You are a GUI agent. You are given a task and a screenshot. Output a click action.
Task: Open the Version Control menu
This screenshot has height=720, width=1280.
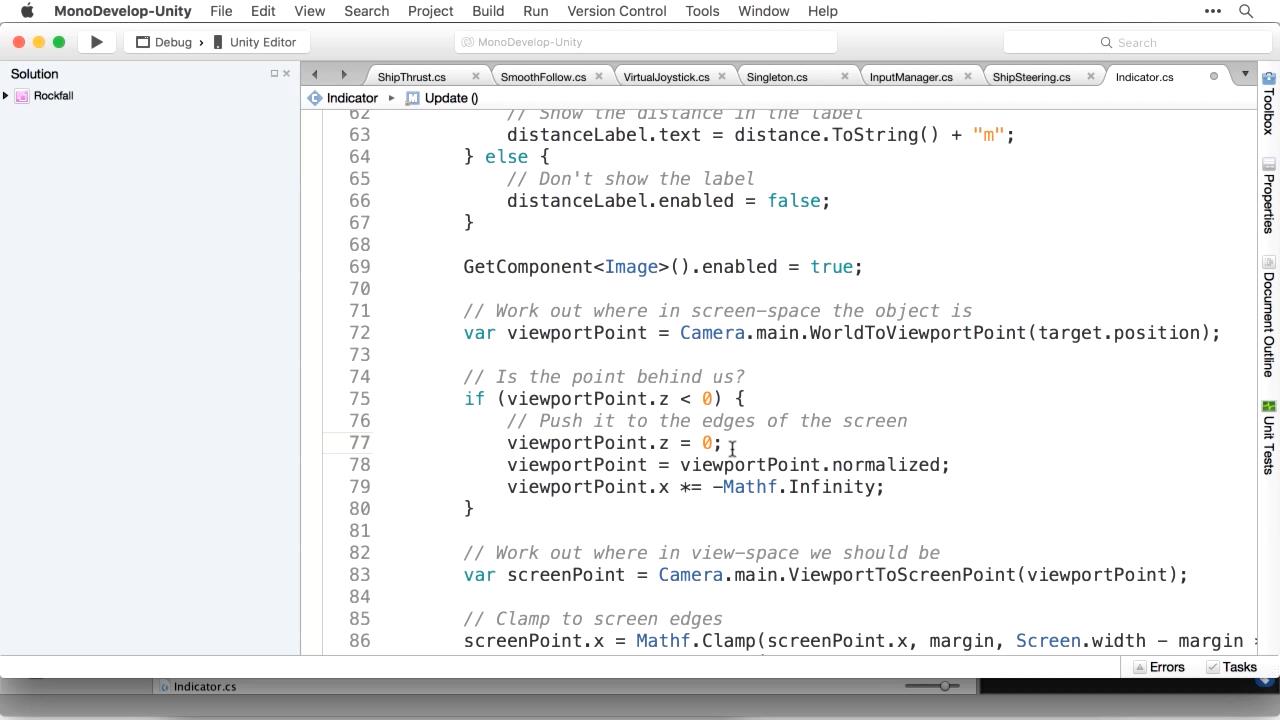(617, 11)
